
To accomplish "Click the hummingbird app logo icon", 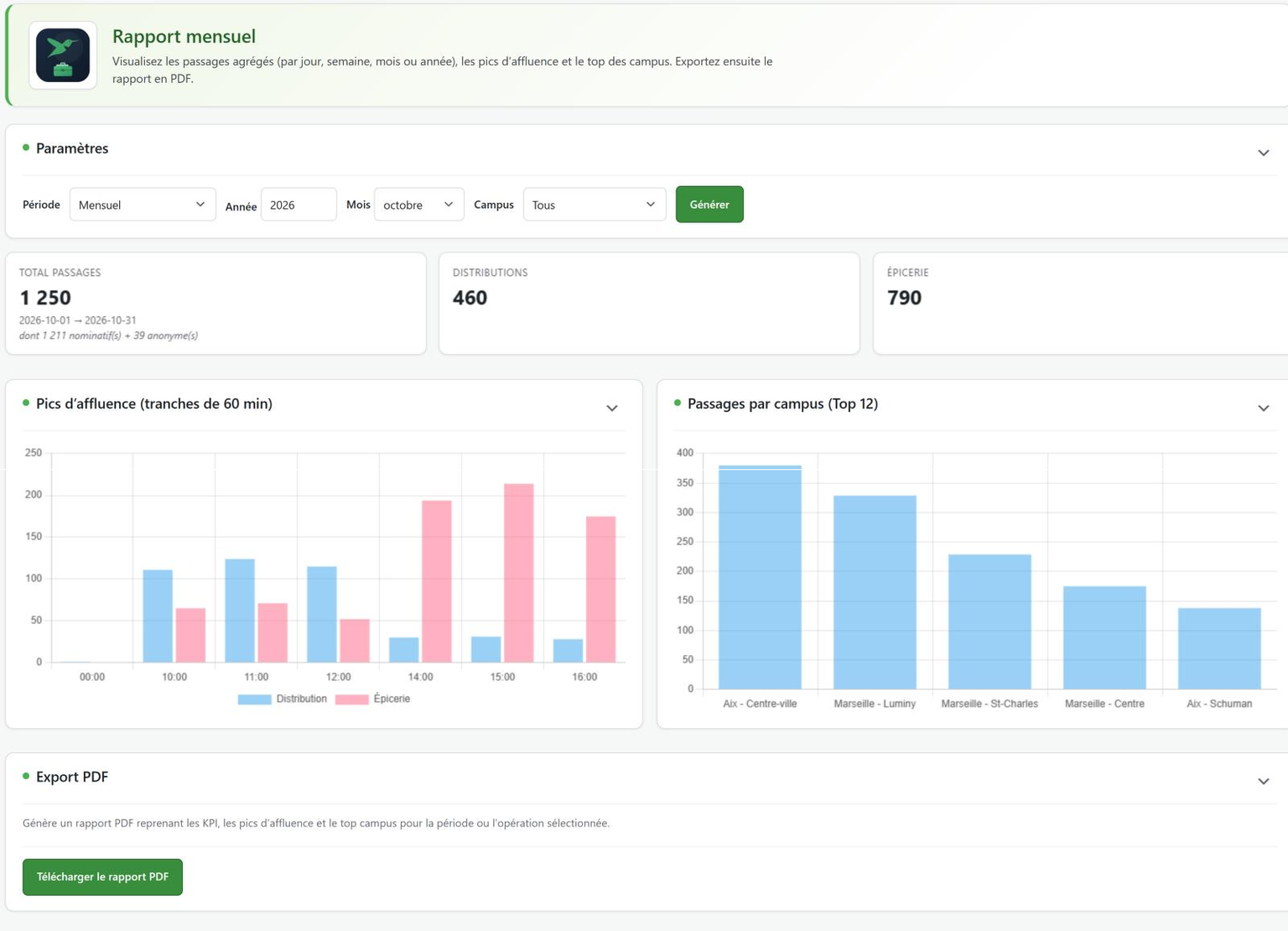I will pos(63,55).
